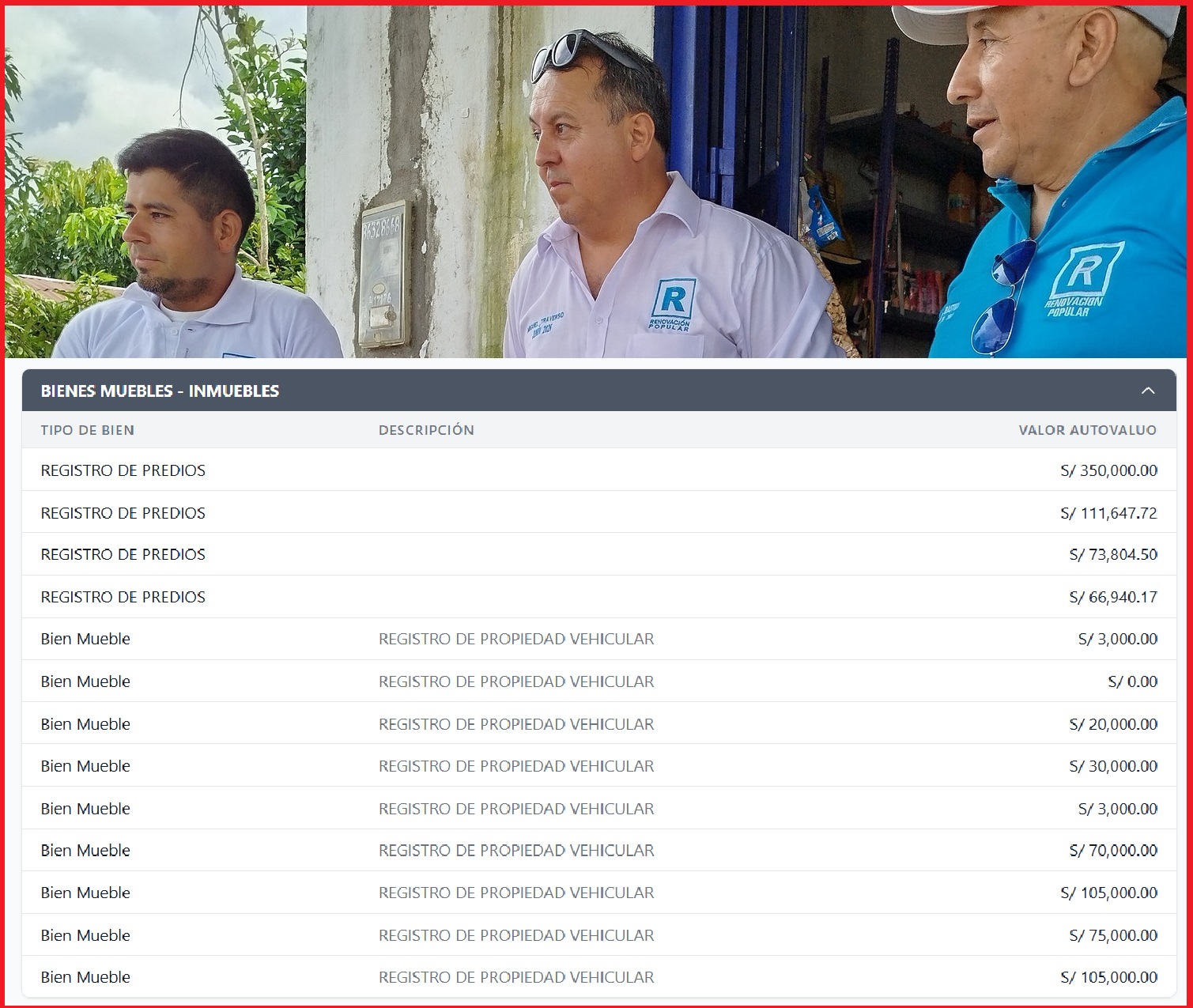Collapse the Bienes Muebles - Inmuebles section chevron
1193x1008 pixels.
coord(1148,391)
